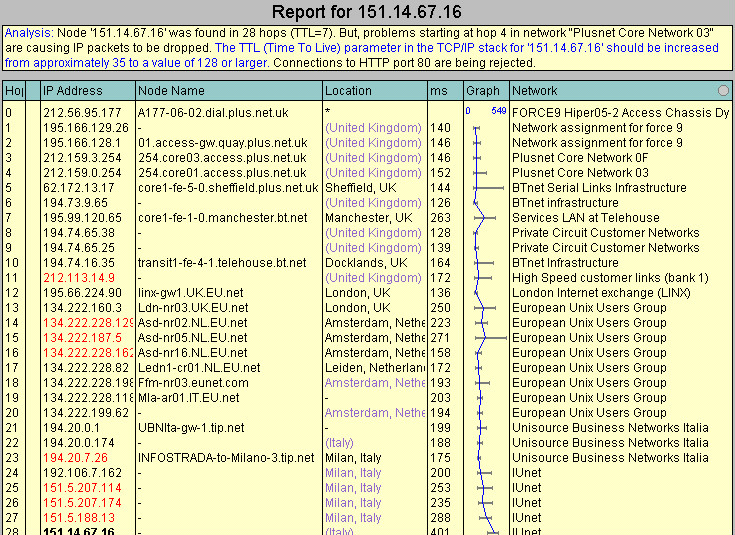The width and height of the screenshot is (735, 535).
Task: Click the Network column header
Action: pyautogui.click(x=621, y=90)
